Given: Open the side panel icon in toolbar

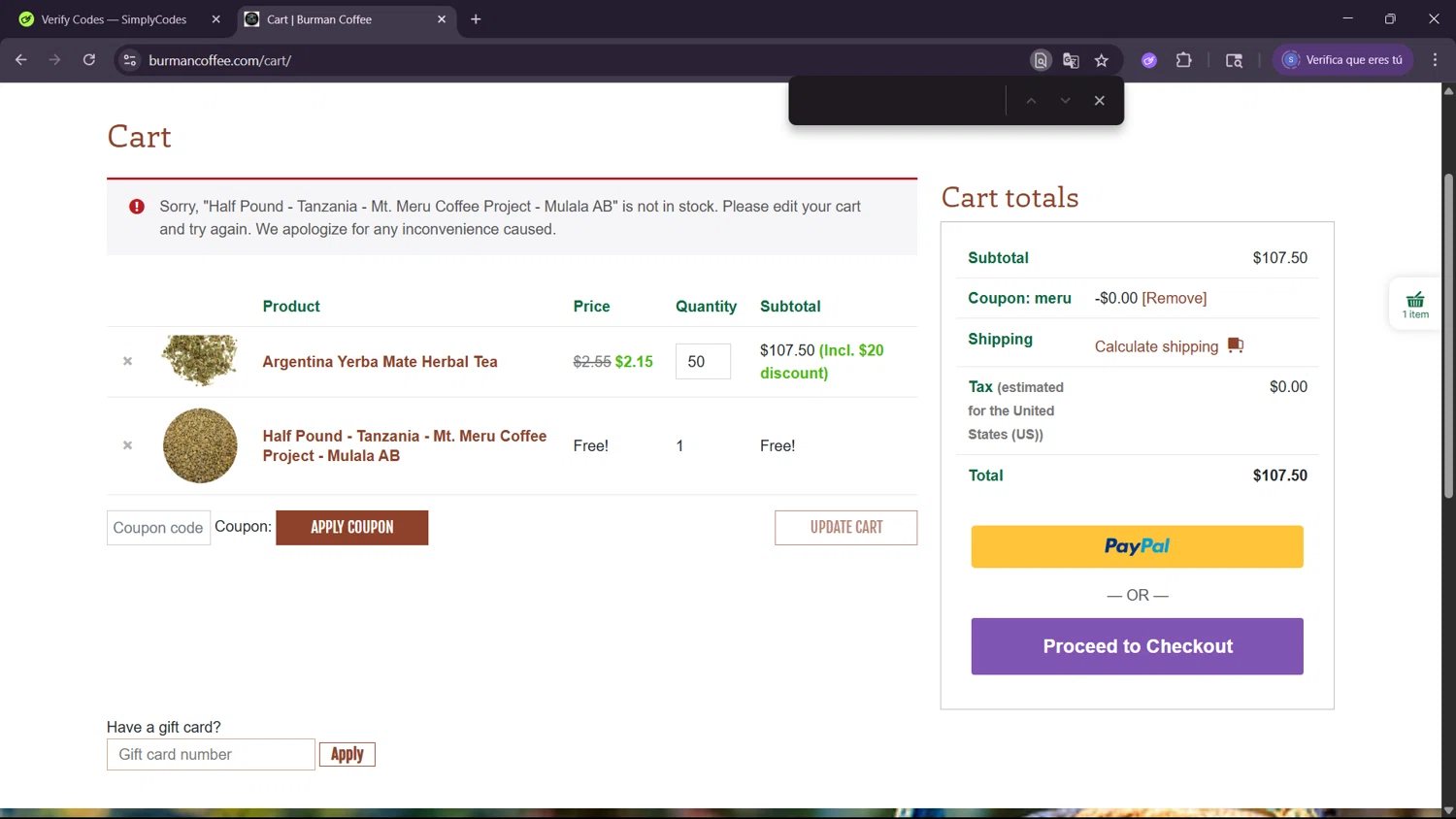Looking at the screenshot, I should (x=1234, y=60).
